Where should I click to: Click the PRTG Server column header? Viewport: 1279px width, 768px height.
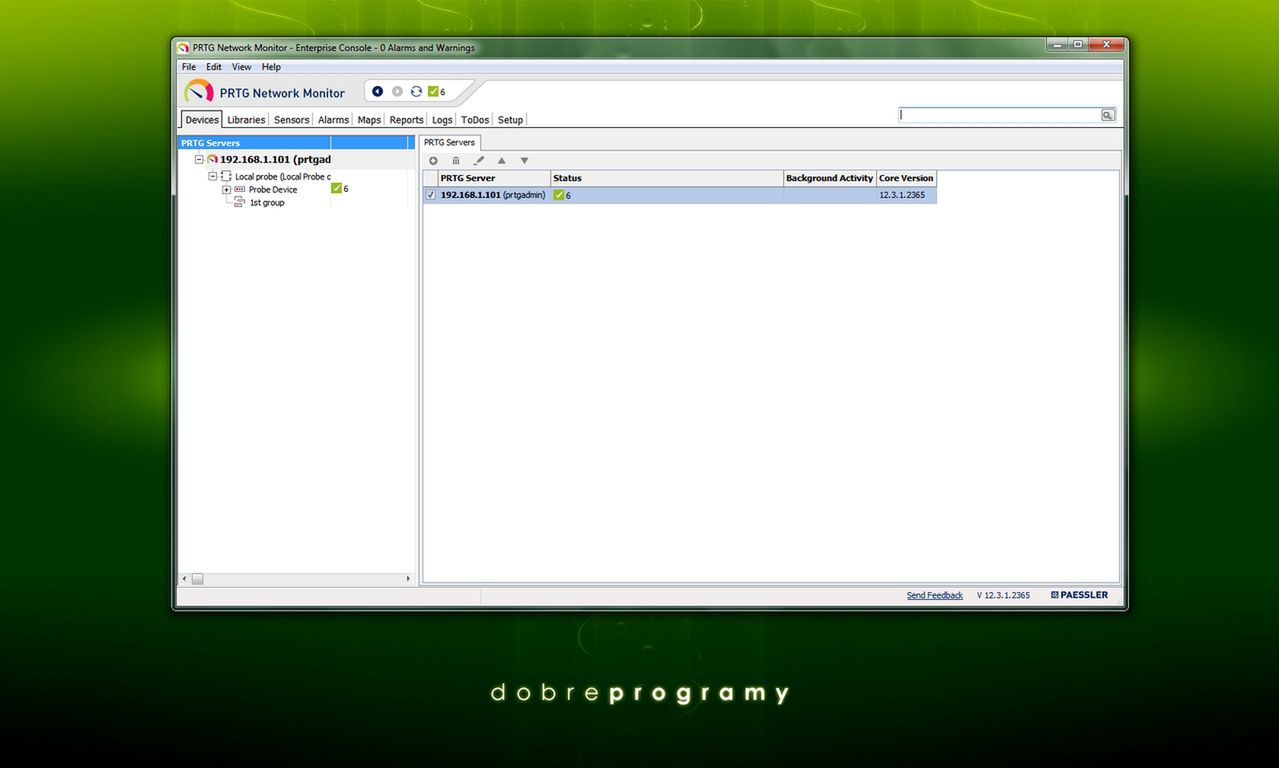[494, 178]
